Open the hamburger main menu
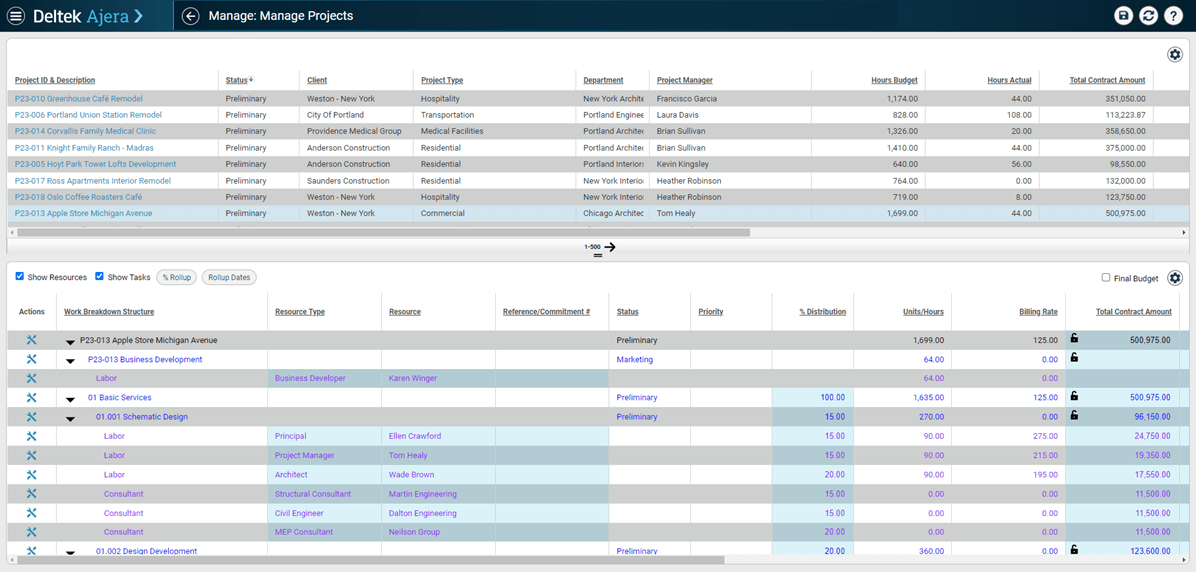The image size is (1196, 572). click(x=16, y=16)
